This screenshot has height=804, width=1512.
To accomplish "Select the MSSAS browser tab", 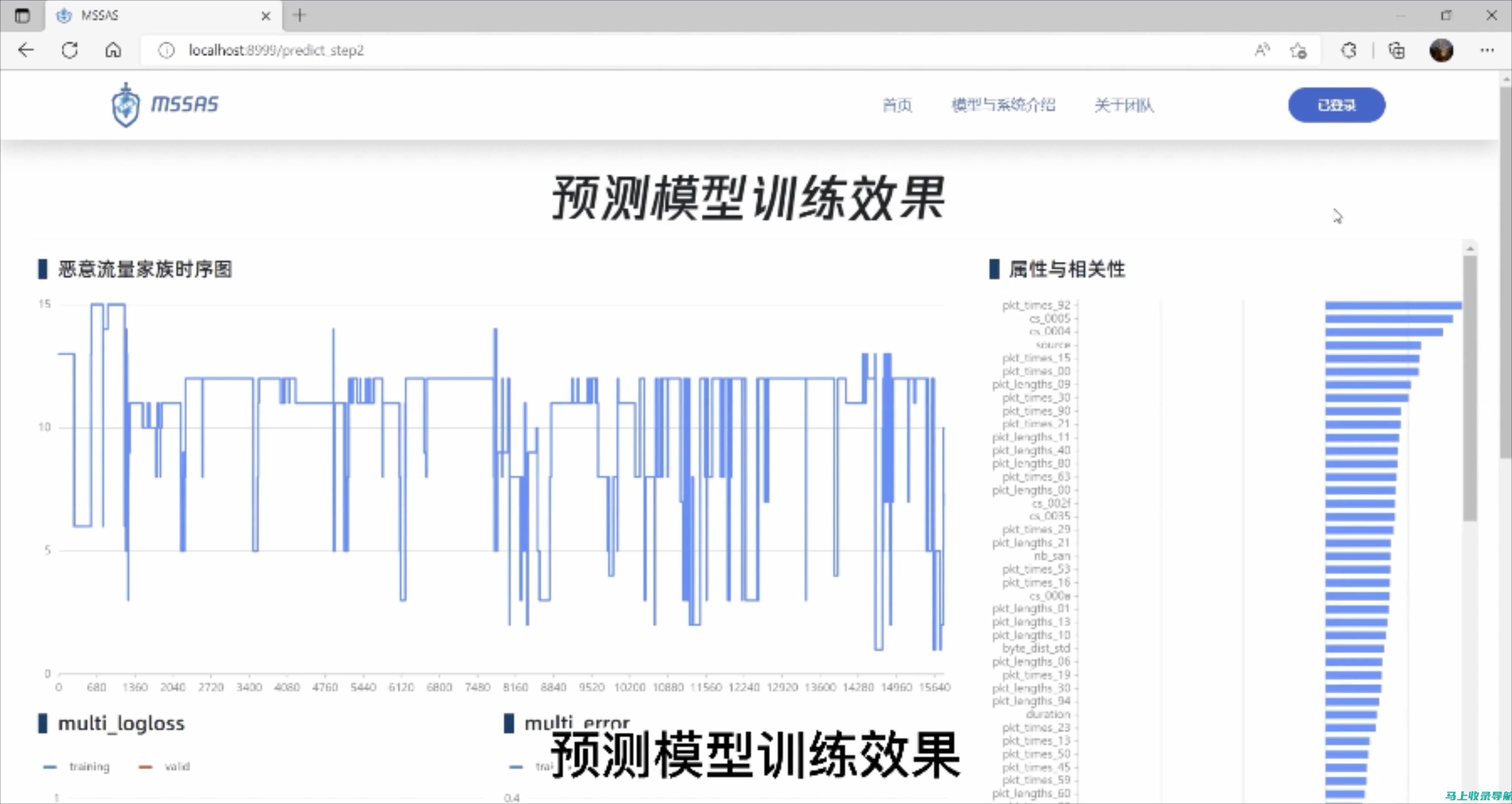I will (163, 16).
